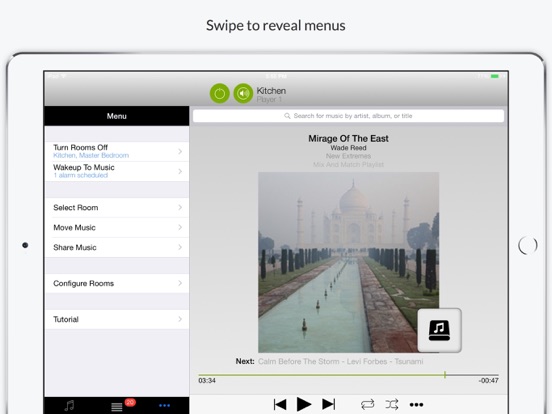
Task: Skip to next track
Action: click(328, 404)
